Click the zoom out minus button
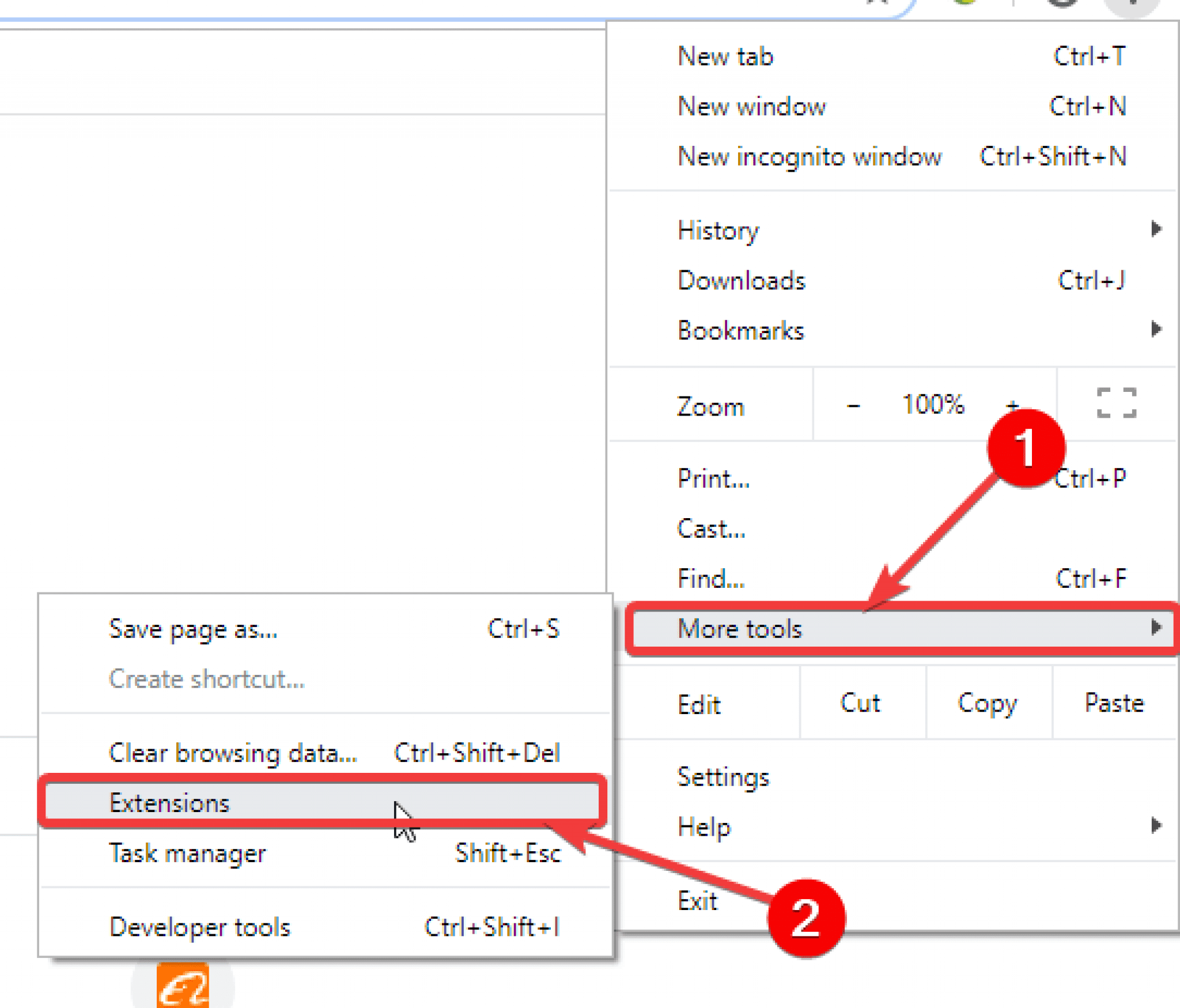 pyautogui.click(x=853, y=406)
